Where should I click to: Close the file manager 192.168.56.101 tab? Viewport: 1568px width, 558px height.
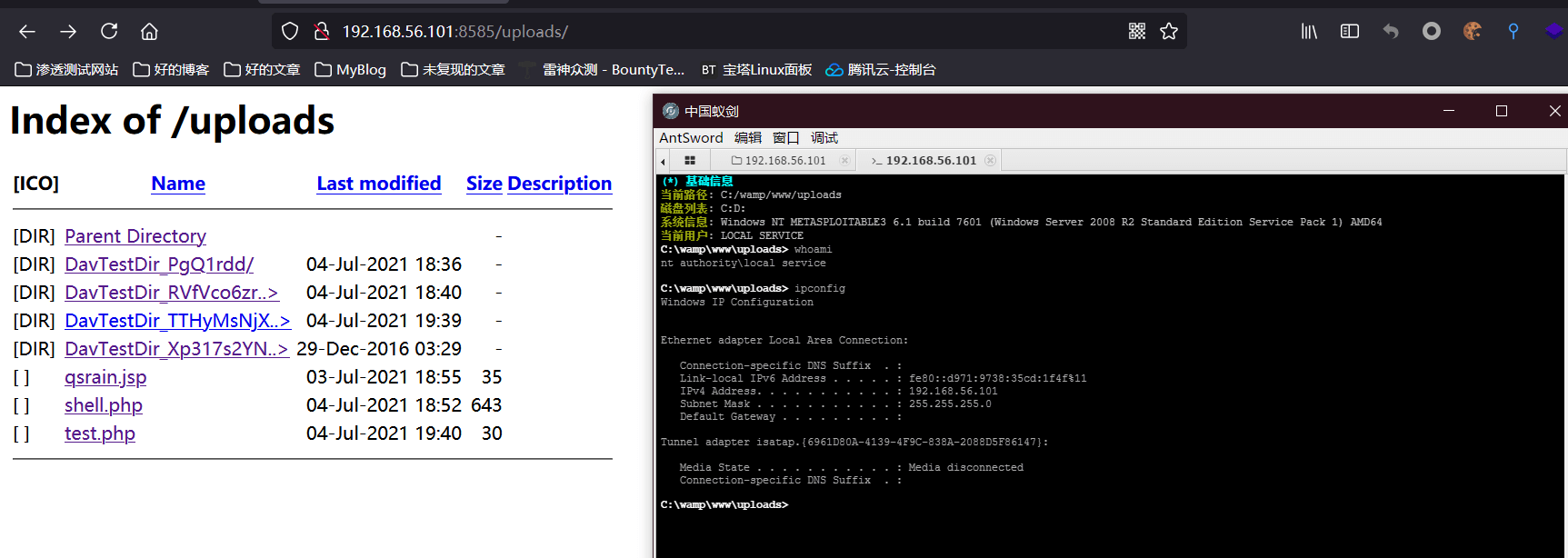pyautogui.click(x=844, y=161)
